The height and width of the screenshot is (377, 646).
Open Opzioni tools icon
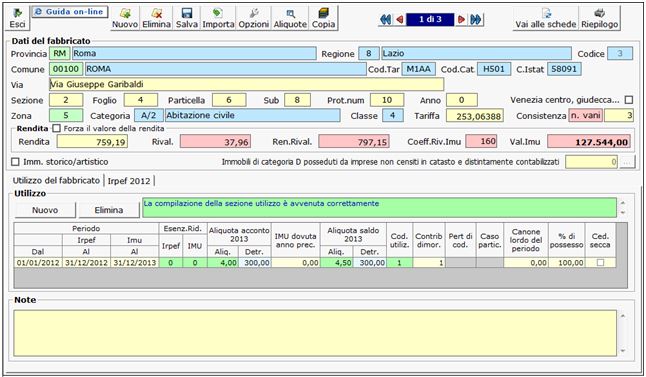click(254, 18)
